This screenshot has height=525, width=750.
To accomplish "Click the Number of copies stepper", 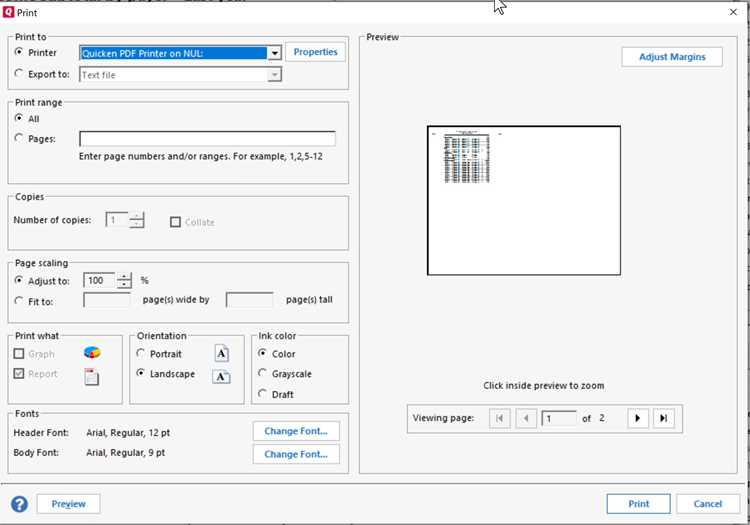I will [137, 220].
